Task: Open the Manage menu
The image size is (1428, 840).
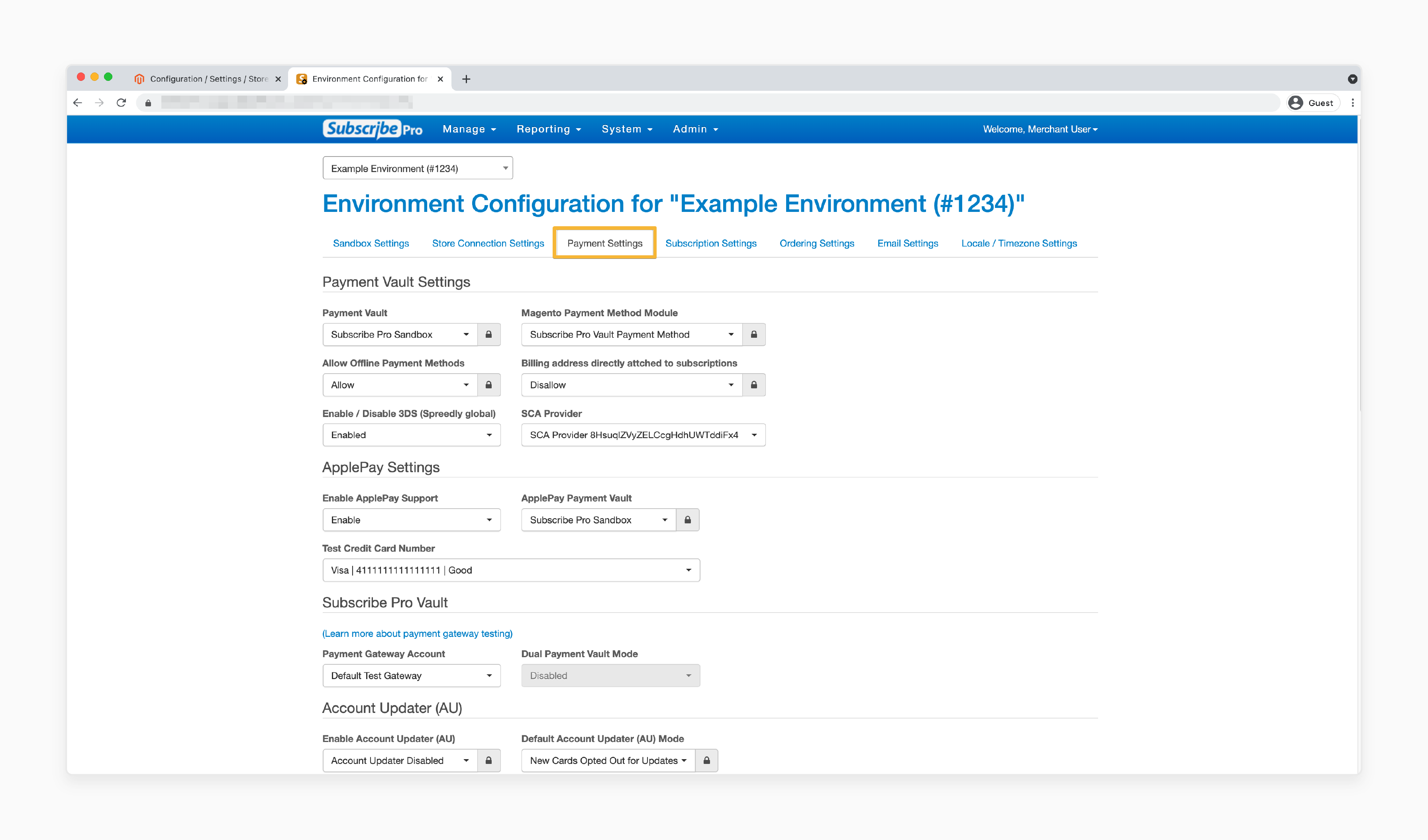Action: tap(469, 129)
